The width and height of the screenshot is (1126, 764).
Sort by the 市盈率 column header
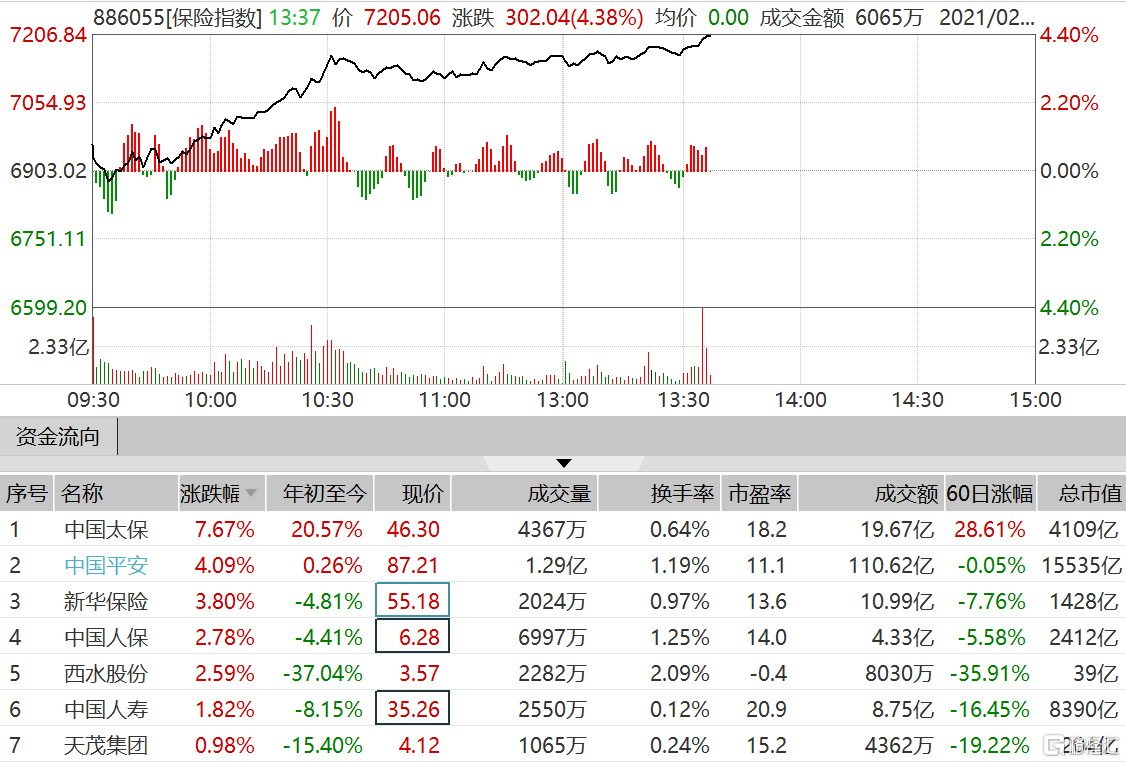759,493
